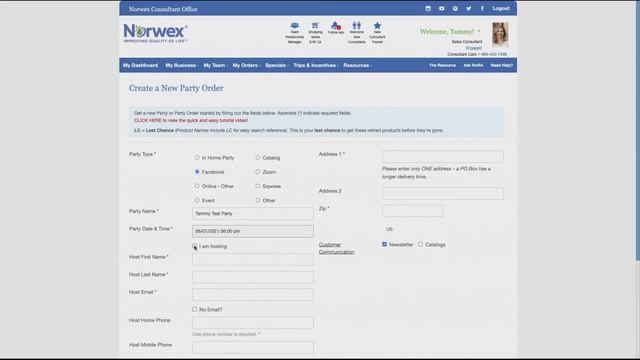
Task: Click the Address 2 field
Action: [x=443, y=193]
